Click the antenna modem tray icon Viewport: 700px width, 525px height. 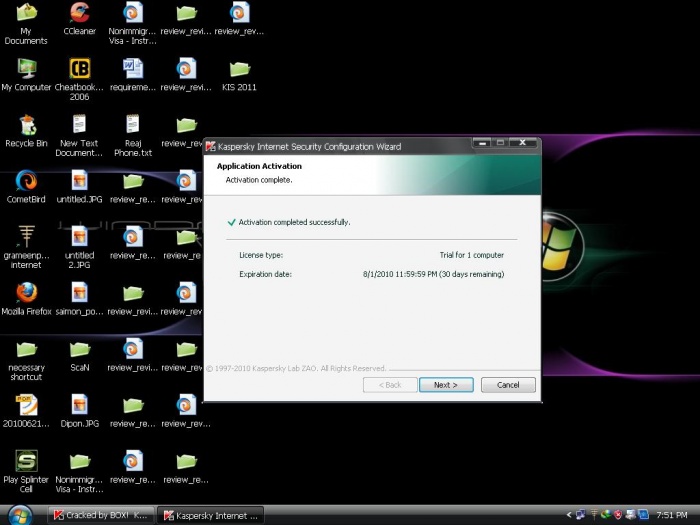(x=594, y=515)
